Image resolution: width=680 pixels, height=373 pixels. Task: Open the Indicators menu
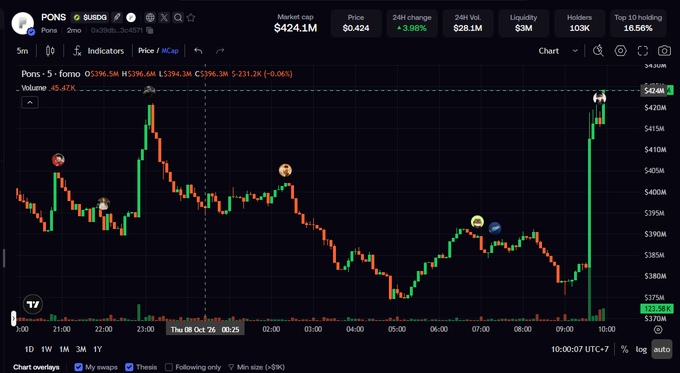click(98, 51)
